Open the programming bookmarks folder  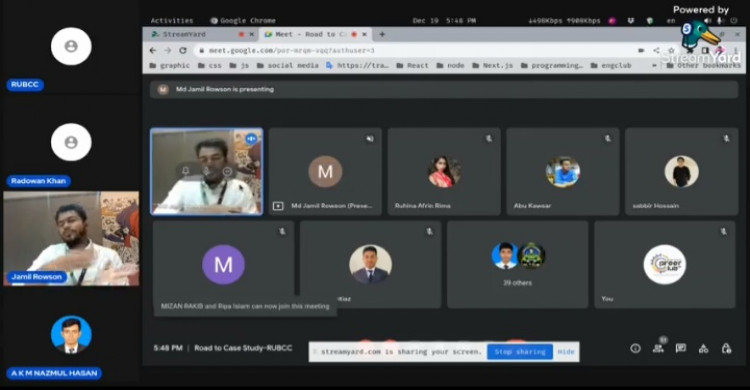point(551,66)
